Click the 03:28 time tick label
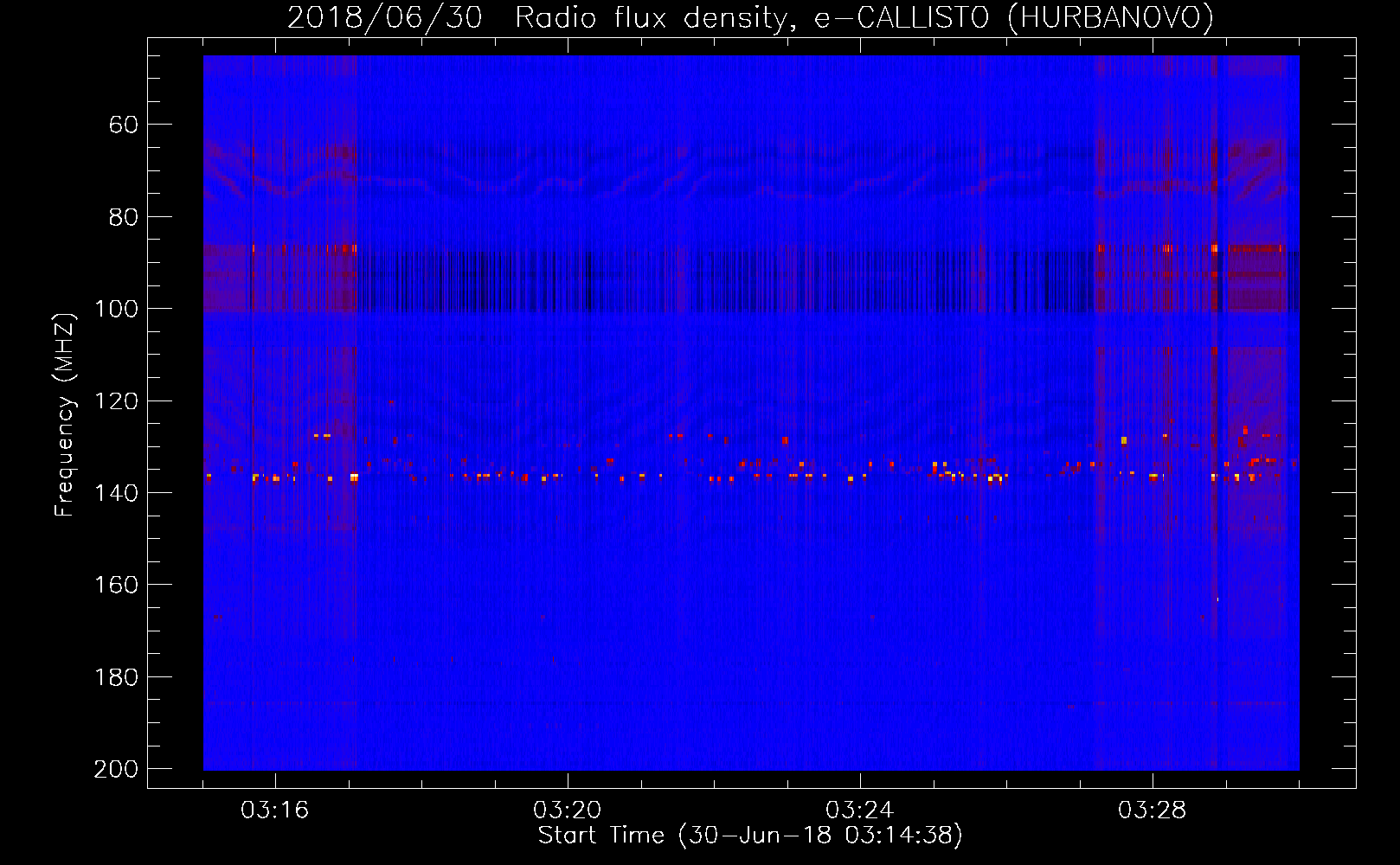The image size is (1400, 865). [x=1153, y=811]
